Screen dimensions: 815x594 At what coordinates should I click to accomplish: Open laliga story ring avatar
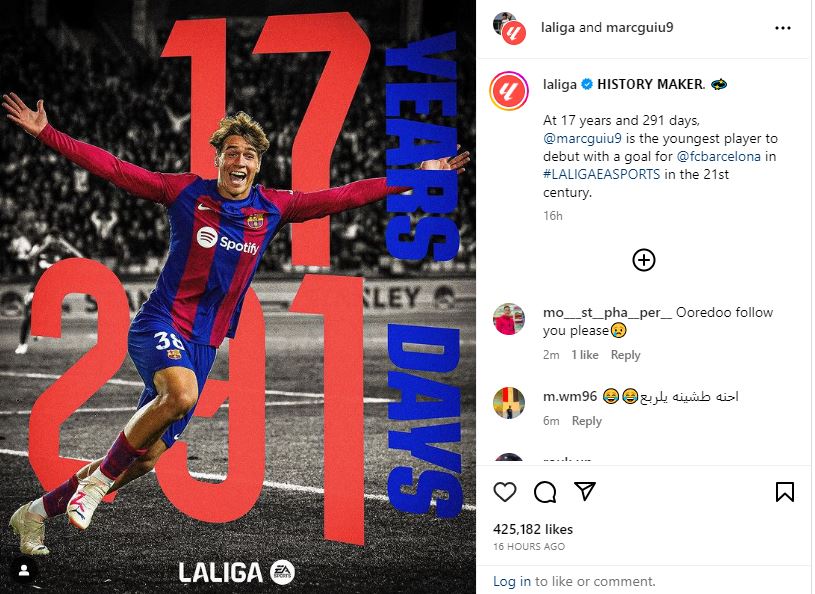pyautogui.click(x=509, y=91)
